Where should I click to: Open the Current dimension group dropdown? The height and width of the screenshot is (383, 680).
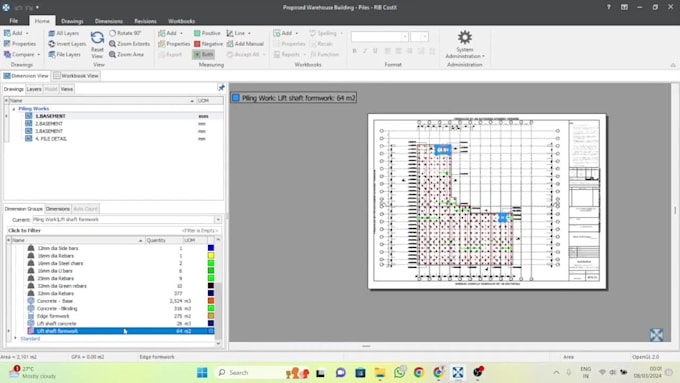coord(218,220)
